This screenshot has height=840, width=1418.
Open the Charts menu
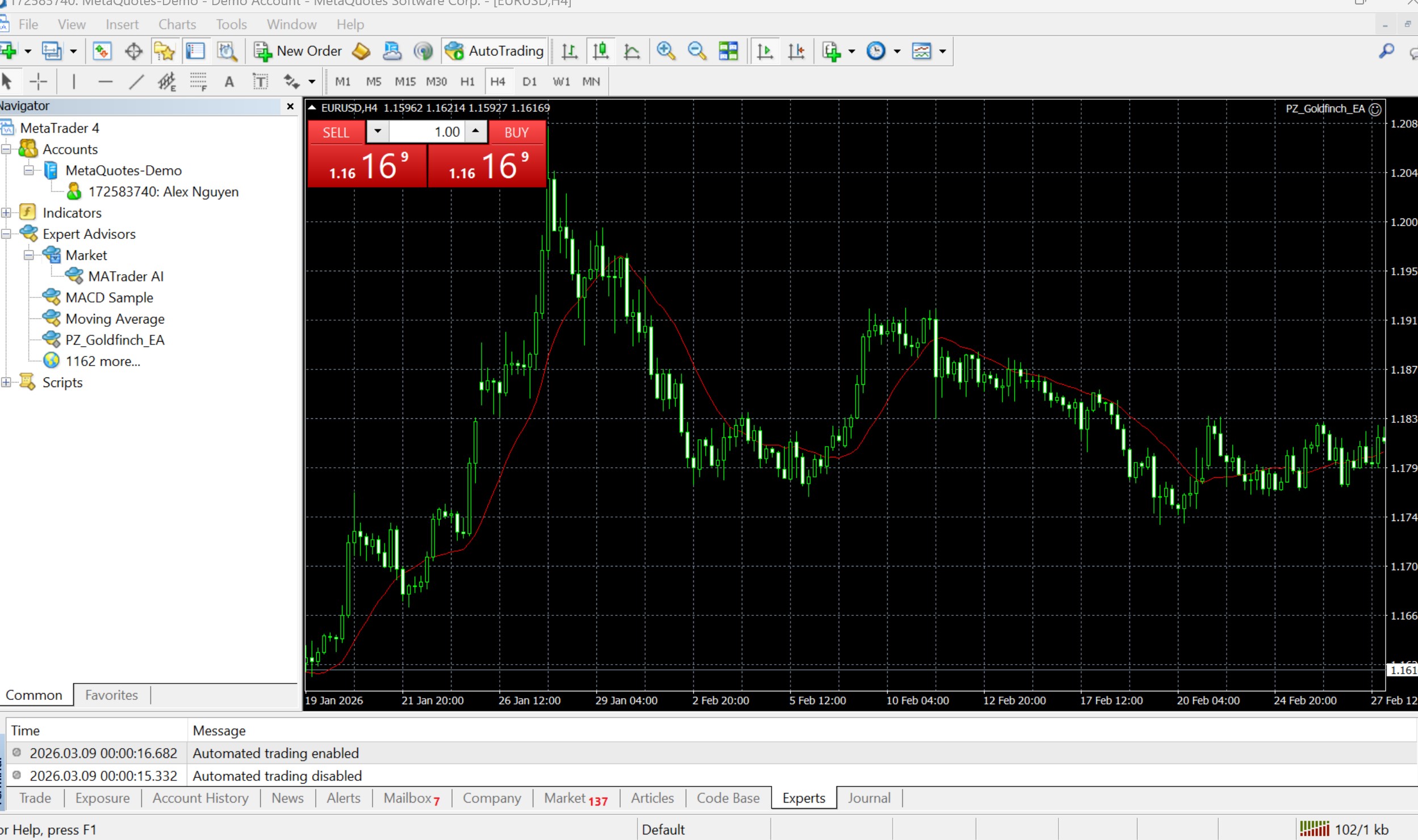pos(177,24)
